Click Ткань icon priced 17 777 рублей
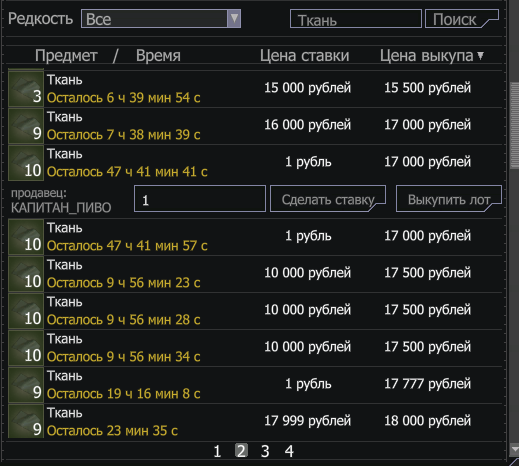Viewport: 519px width, 466px height. click(x=26, y=384)
